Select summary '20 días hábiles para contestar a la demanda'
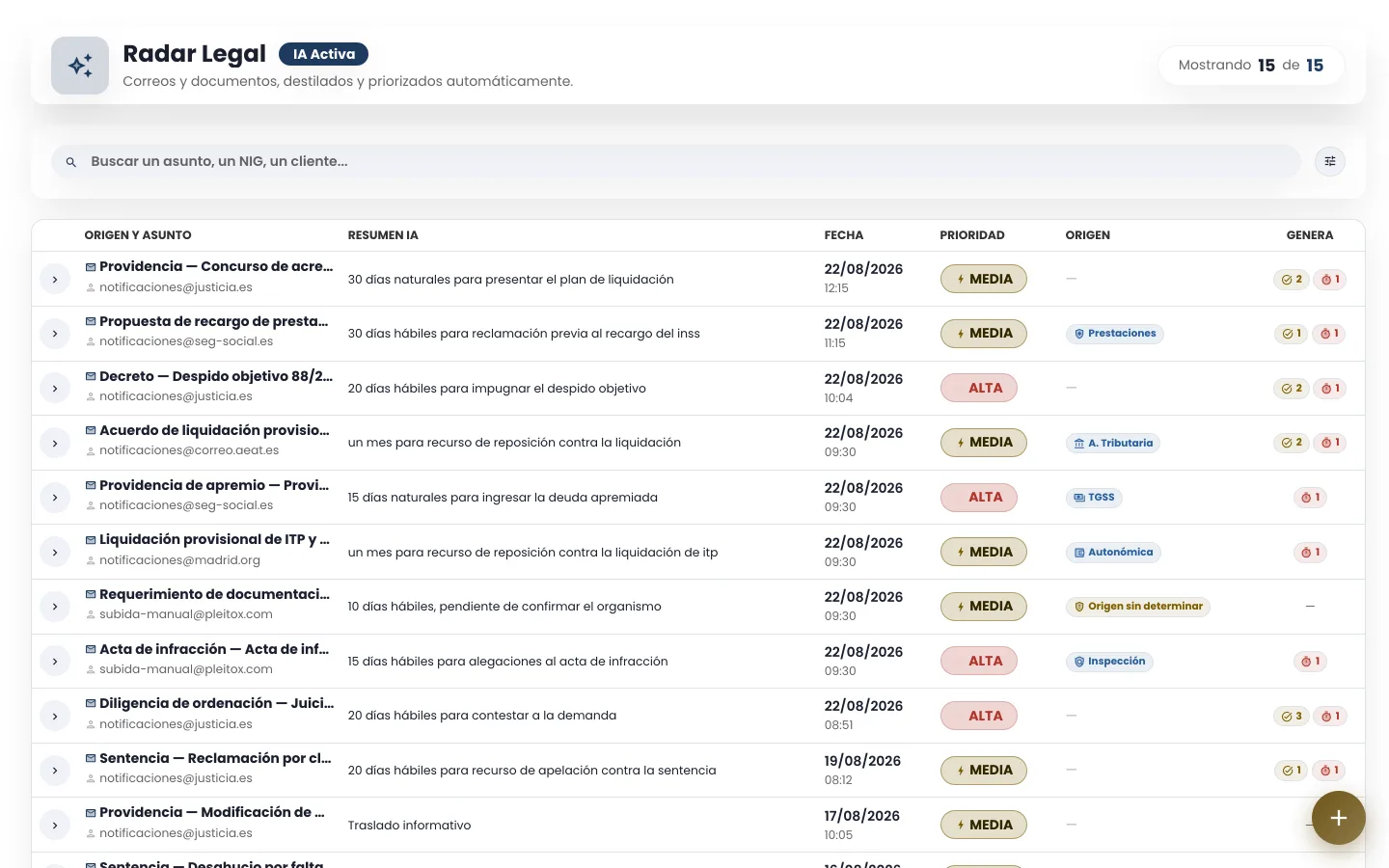The image size is (1389, 868). (482, 716)
